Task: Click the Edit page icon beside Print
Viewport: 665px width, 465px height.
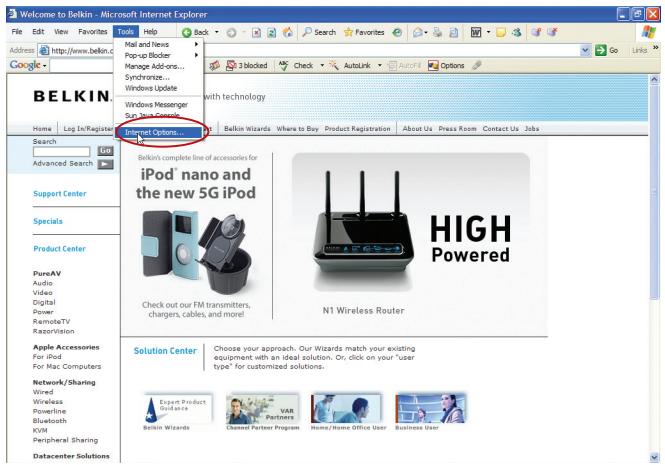Action: pyautogui.click(x=454, y=32)
